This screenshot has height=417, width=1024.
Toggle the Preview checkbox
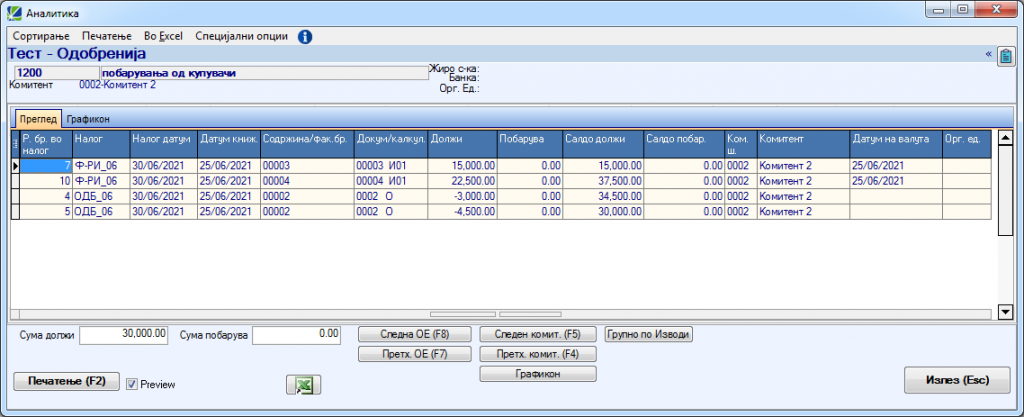click(131, 384)
